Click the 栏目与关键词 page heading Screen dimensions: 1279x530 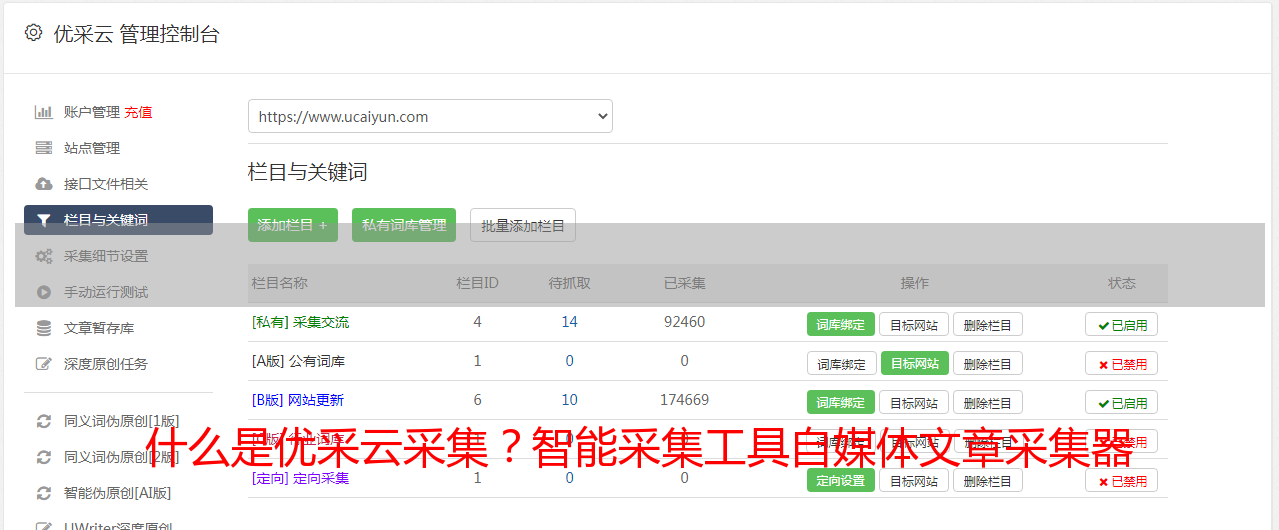point(307,172)
